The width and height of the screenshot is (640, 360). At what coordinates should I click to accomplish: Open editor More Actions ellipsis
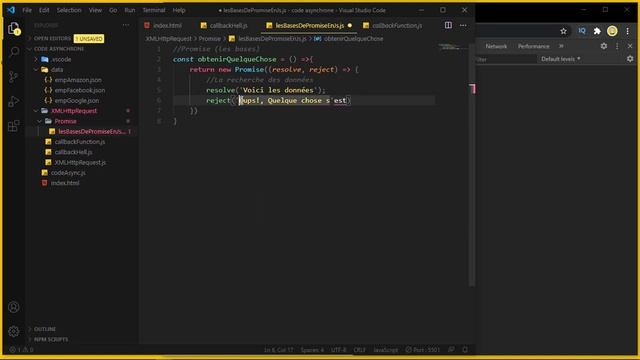463,25
